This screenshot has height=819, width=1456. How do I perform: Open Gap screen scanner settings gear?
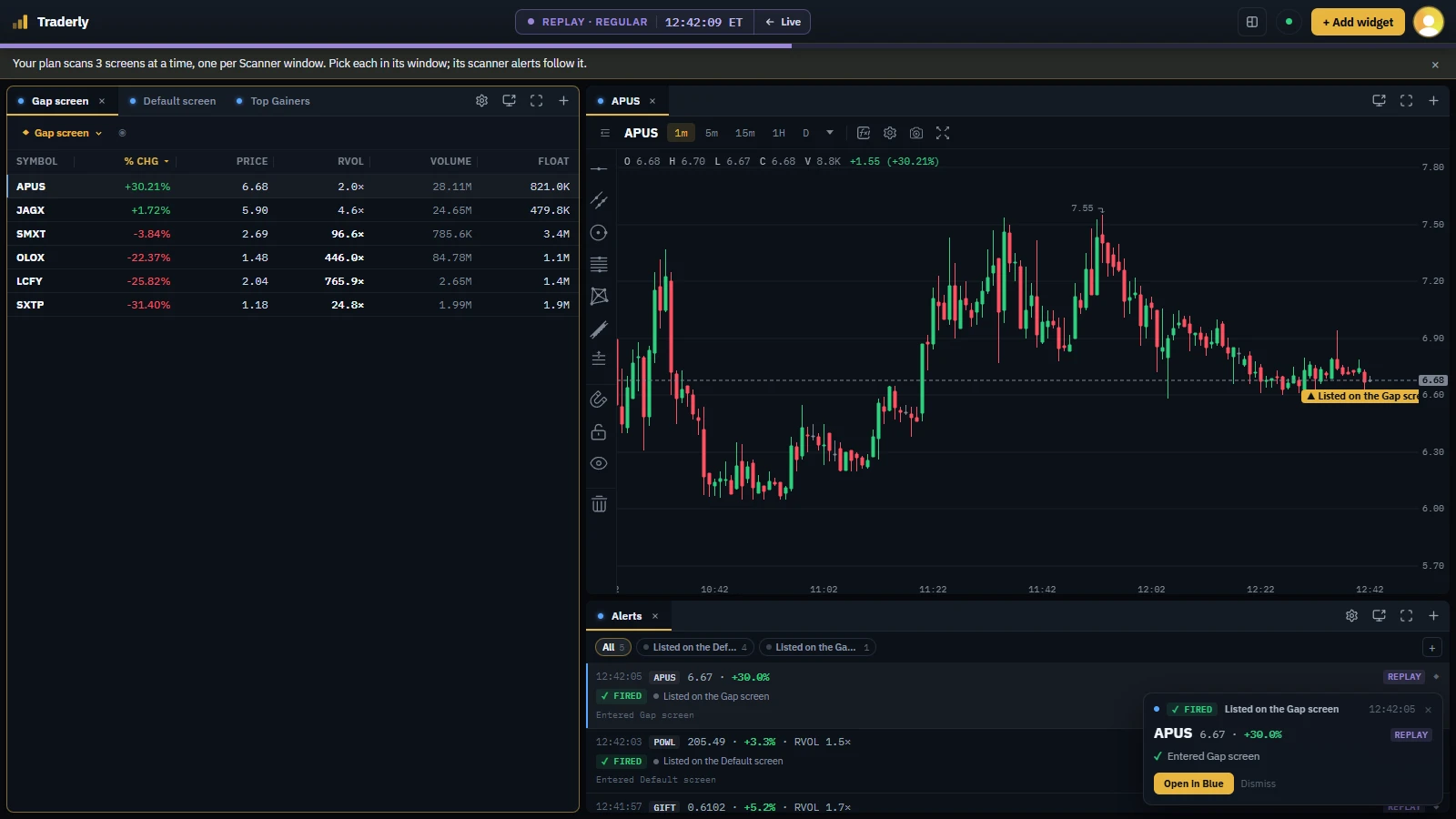point(482,101)
